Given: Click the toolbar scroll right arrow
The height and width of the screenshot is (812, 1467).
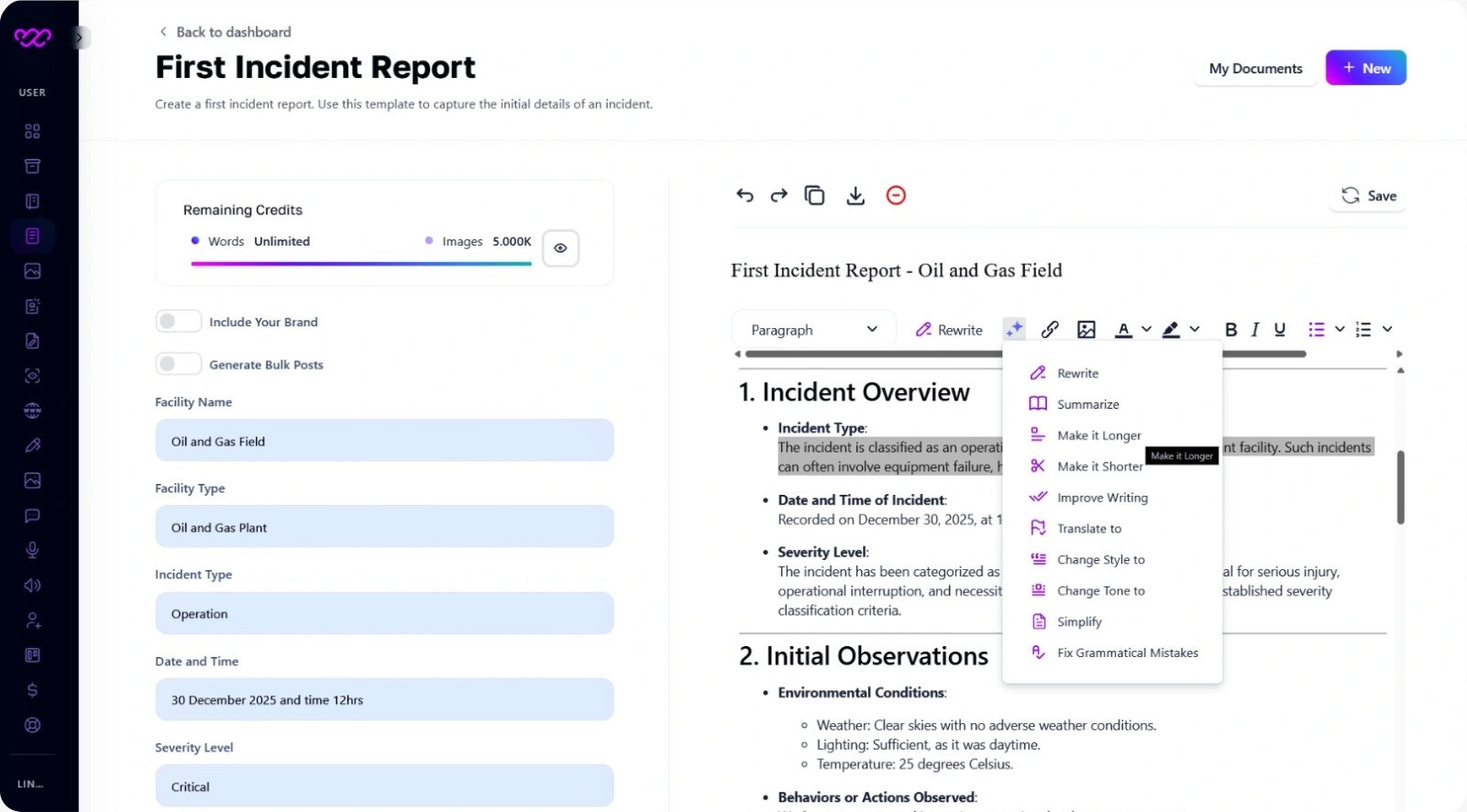Looking at the screenshot, I should pos(1399,354).
